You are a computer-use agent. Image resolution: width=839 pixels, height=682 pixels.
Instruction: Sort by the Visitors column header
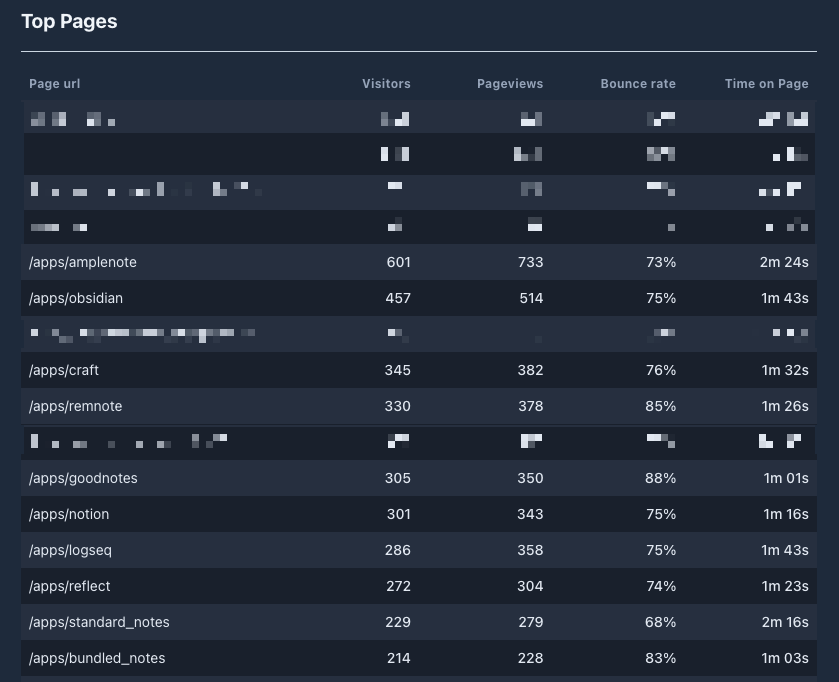[x=386, y=84]
